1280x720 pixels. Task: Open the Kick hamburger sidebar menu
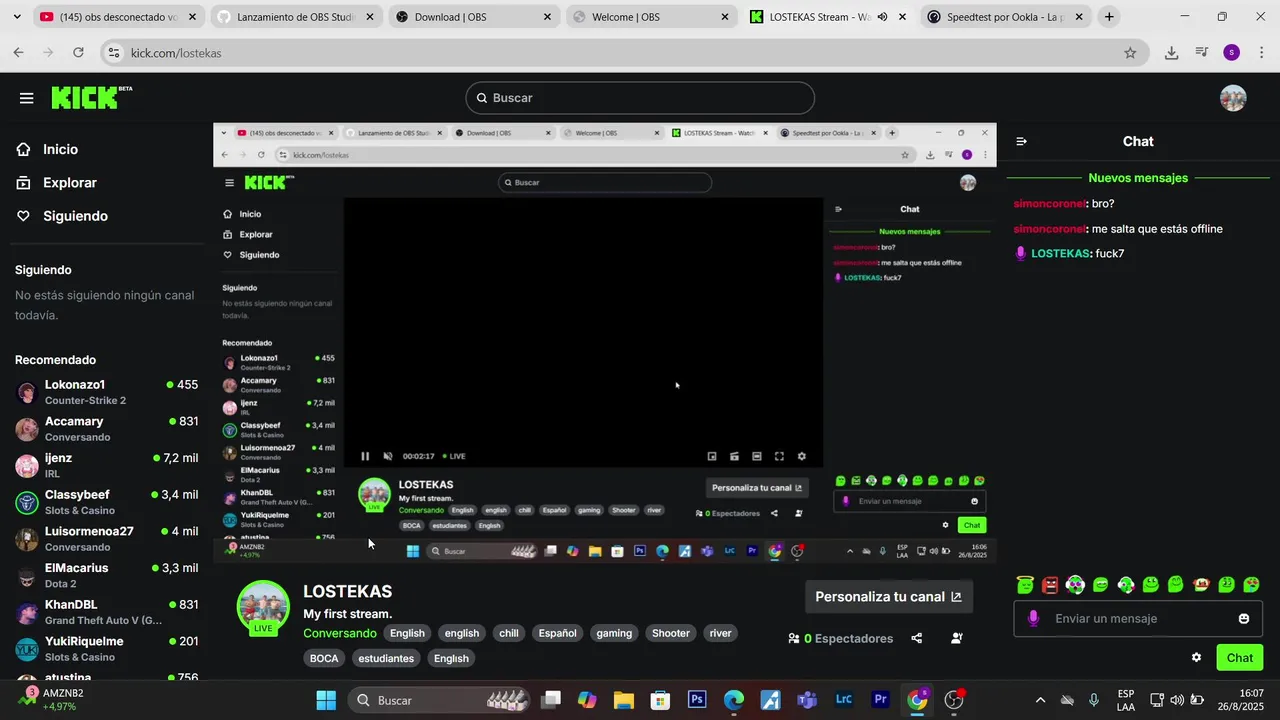coord(26,98)
